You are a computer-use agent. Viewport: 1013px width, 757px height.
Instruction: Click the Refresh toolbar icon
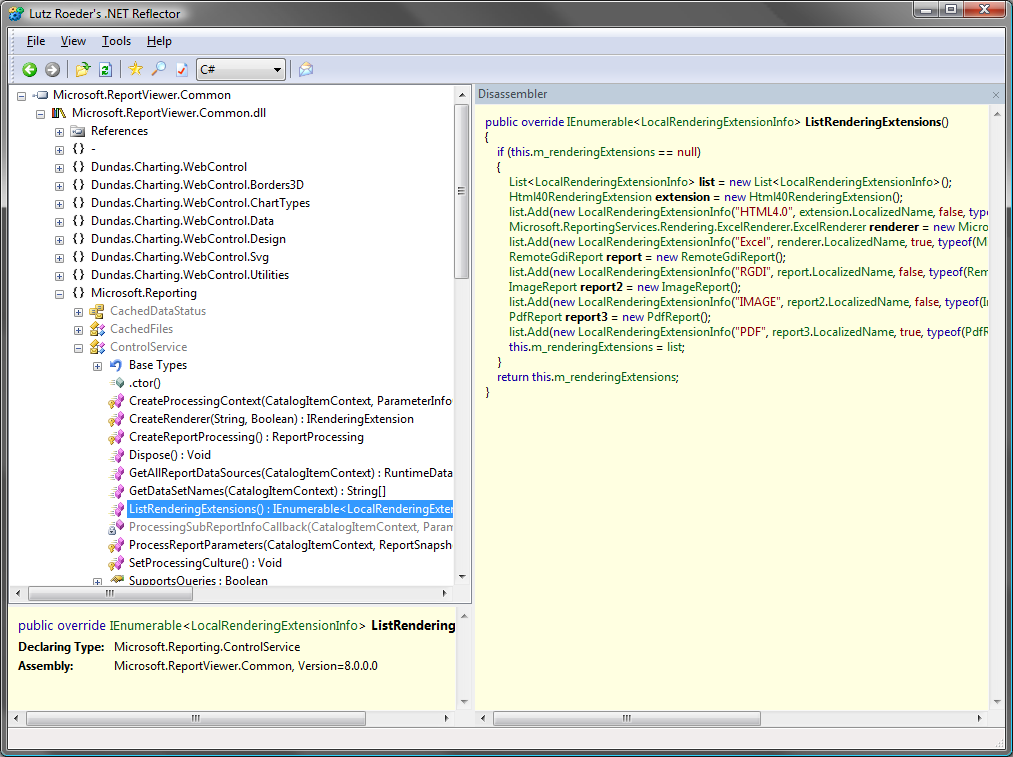pos(105,69)
